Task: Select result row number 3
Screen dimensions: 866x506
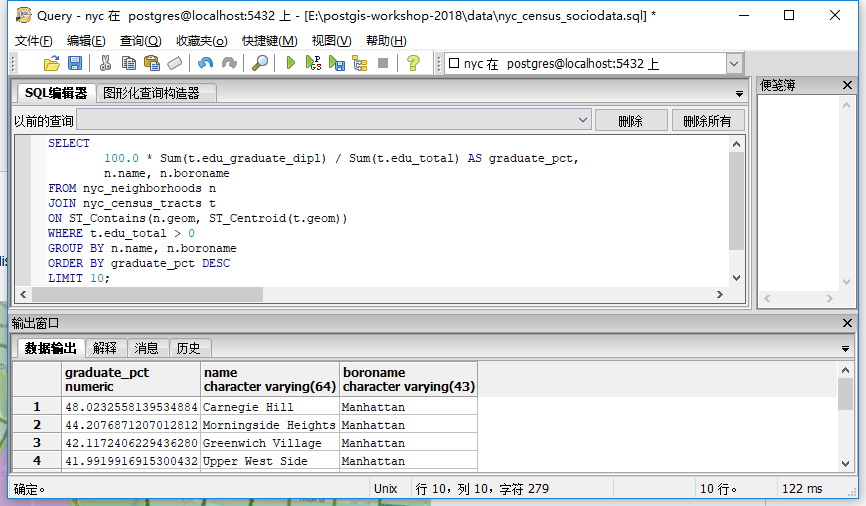Action: 37,442
